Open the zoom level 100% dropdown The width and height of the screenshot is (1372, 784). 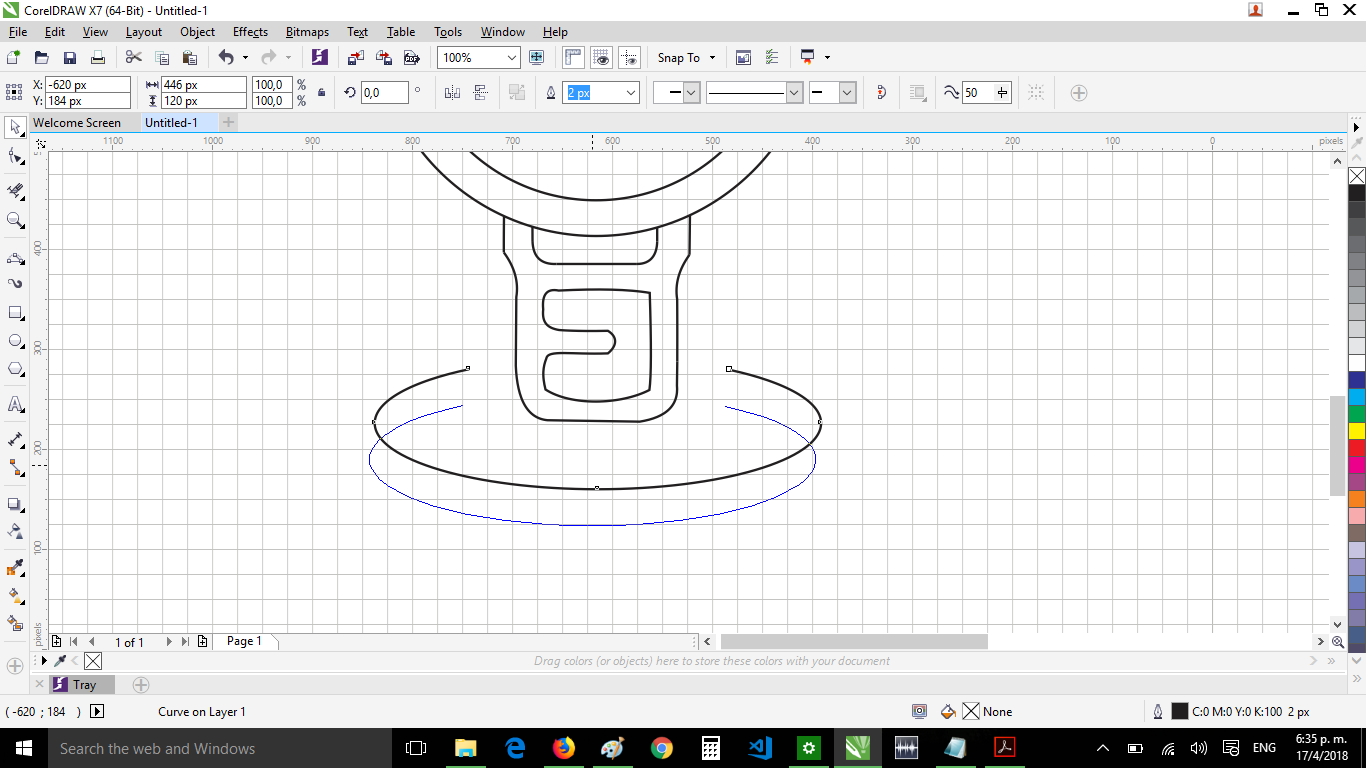[x=512, y=58]
